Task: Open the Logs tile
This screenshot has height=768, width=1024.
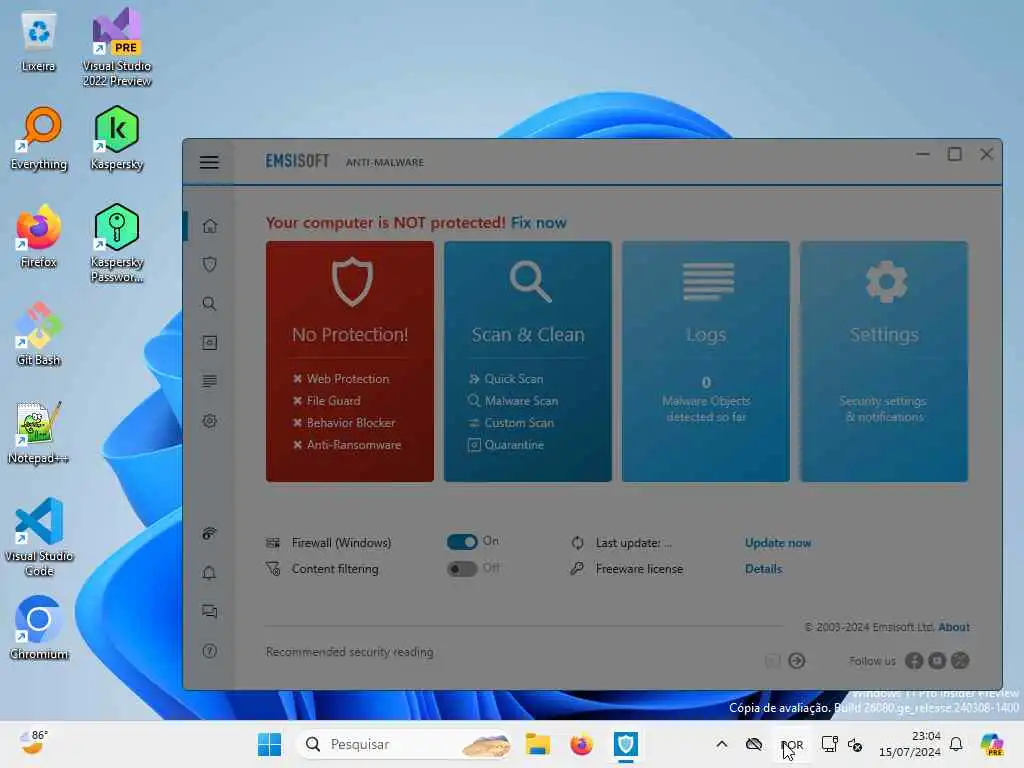Action: tap(705, 361)
